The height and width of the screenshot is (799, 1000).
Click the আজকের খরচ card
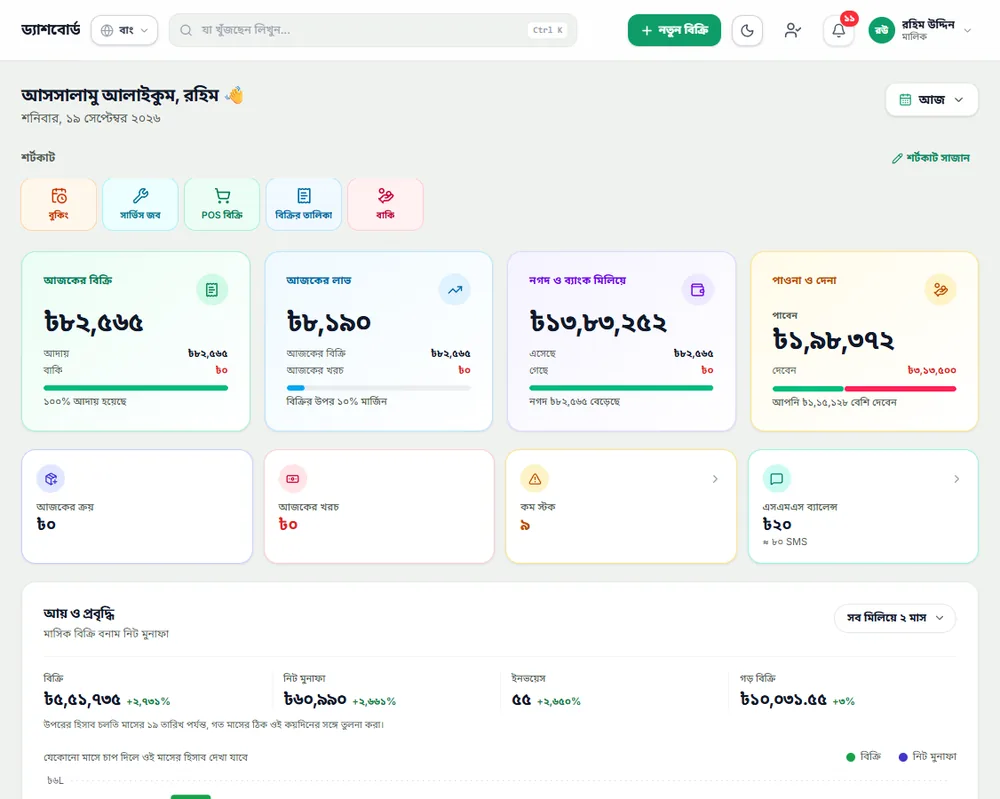379,506
